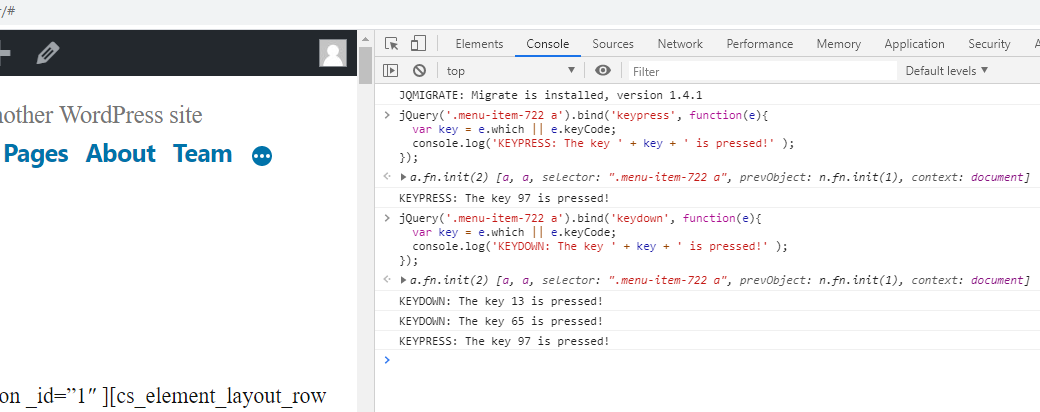Click the page vertical scrollbar thumb
The image size is (1040, 412).
click(365, 66)
